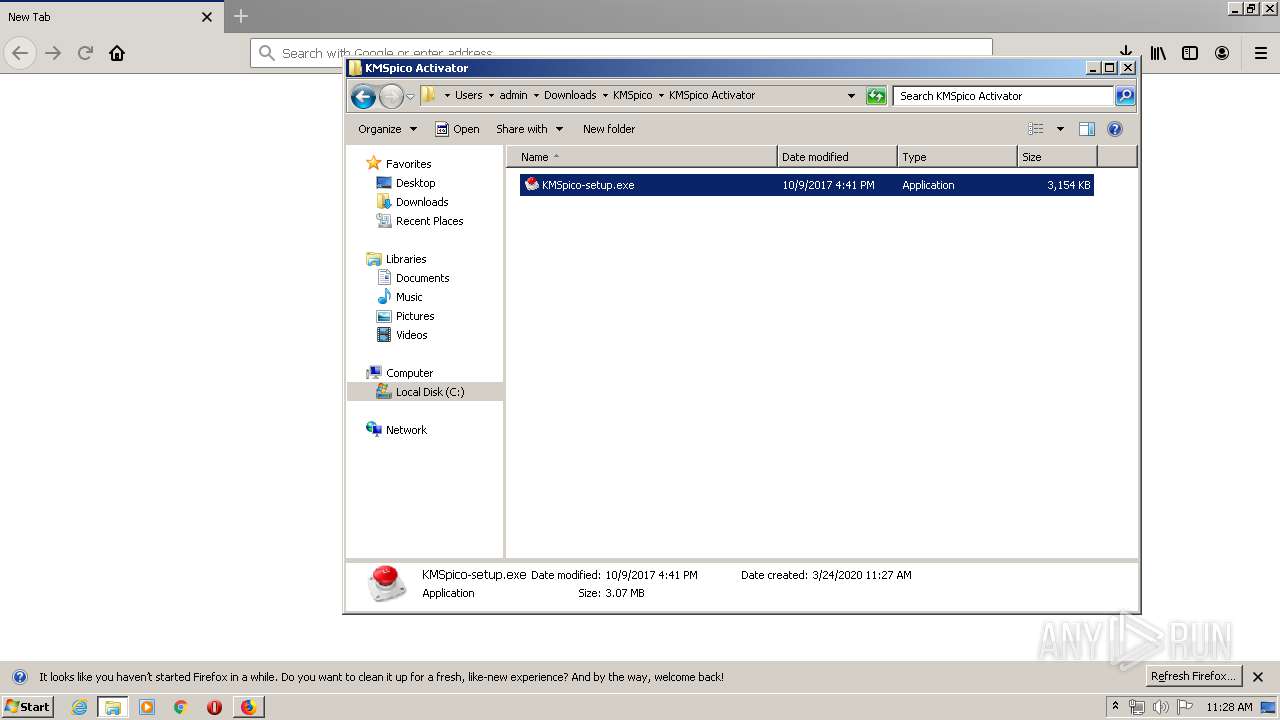This screenshot has height=720, width=1280.
Task: Open Desktop in the navigation pane
Action: (406, 183)
